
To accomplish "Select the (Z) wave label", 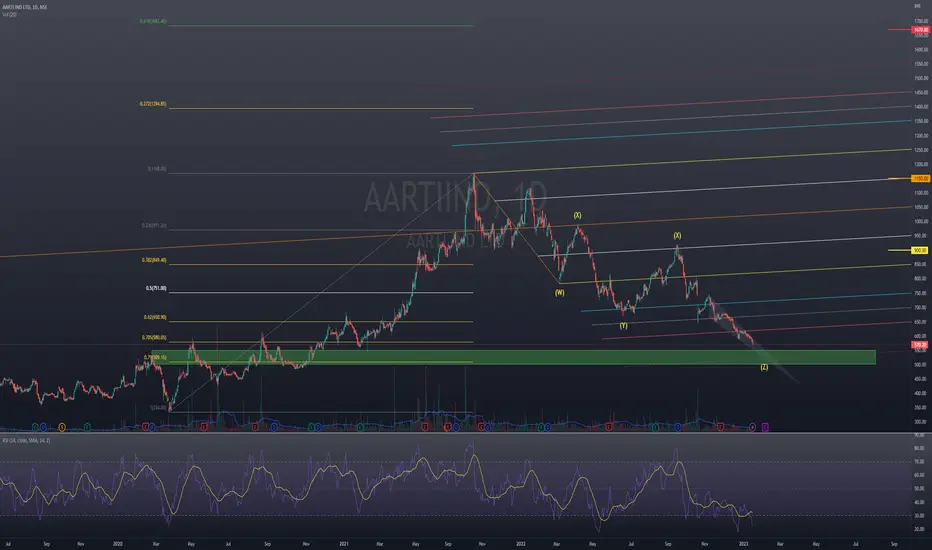I will (x=764, y=367).
